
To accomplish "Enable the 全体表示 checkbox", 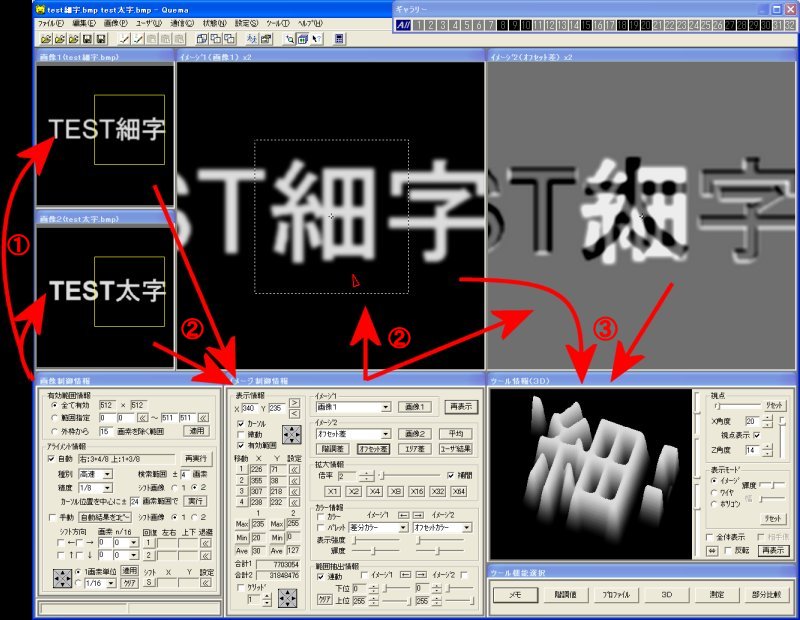I will click(710, 537).
